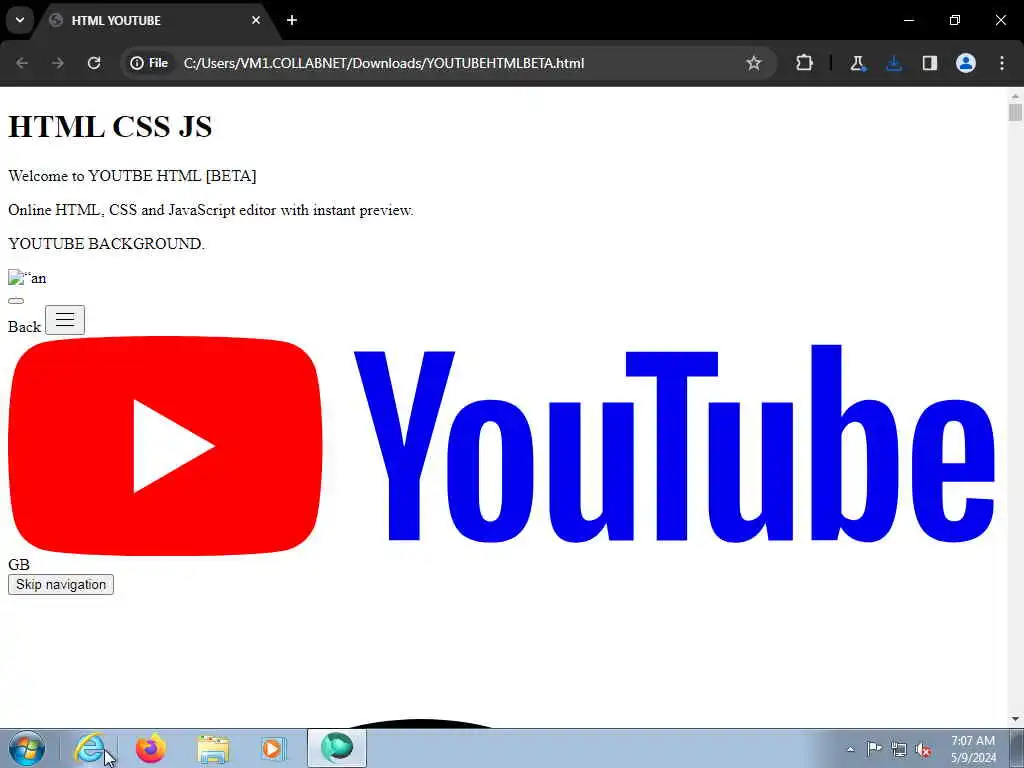Click the network tray icon

coord(899,749)
